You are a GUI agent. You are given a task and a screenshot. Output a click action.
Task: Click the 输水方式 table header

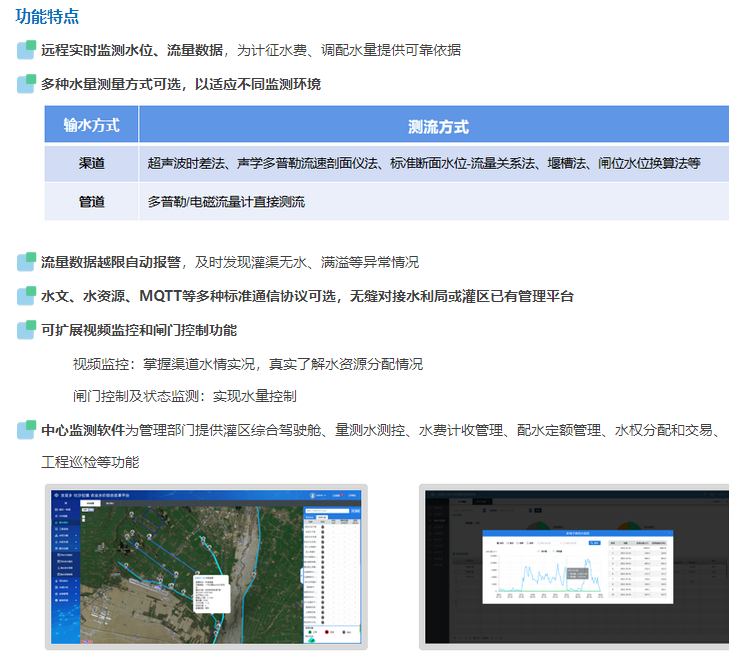click(91, 126)
